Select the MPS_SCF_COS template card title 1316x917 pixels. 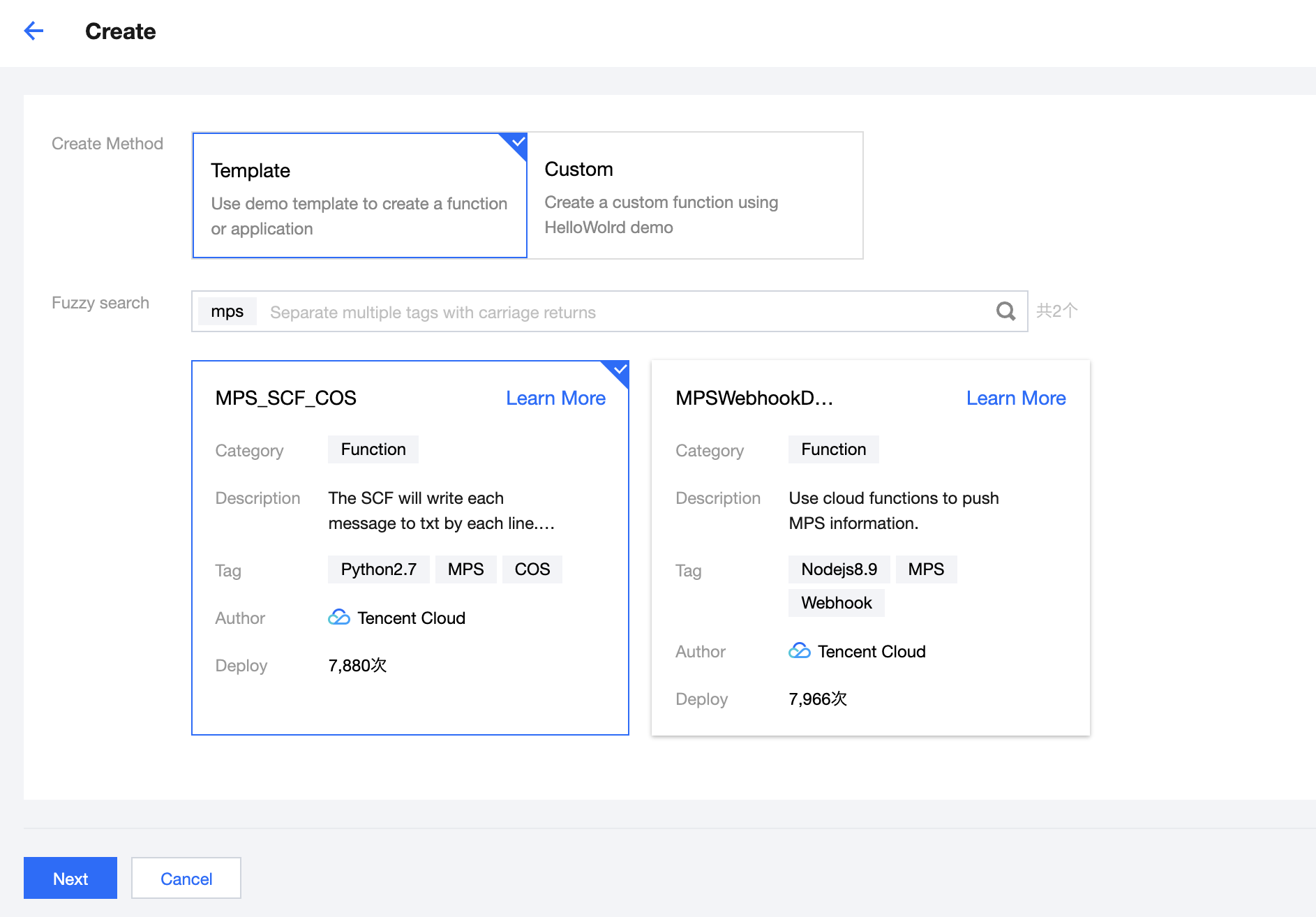[286, 398]
